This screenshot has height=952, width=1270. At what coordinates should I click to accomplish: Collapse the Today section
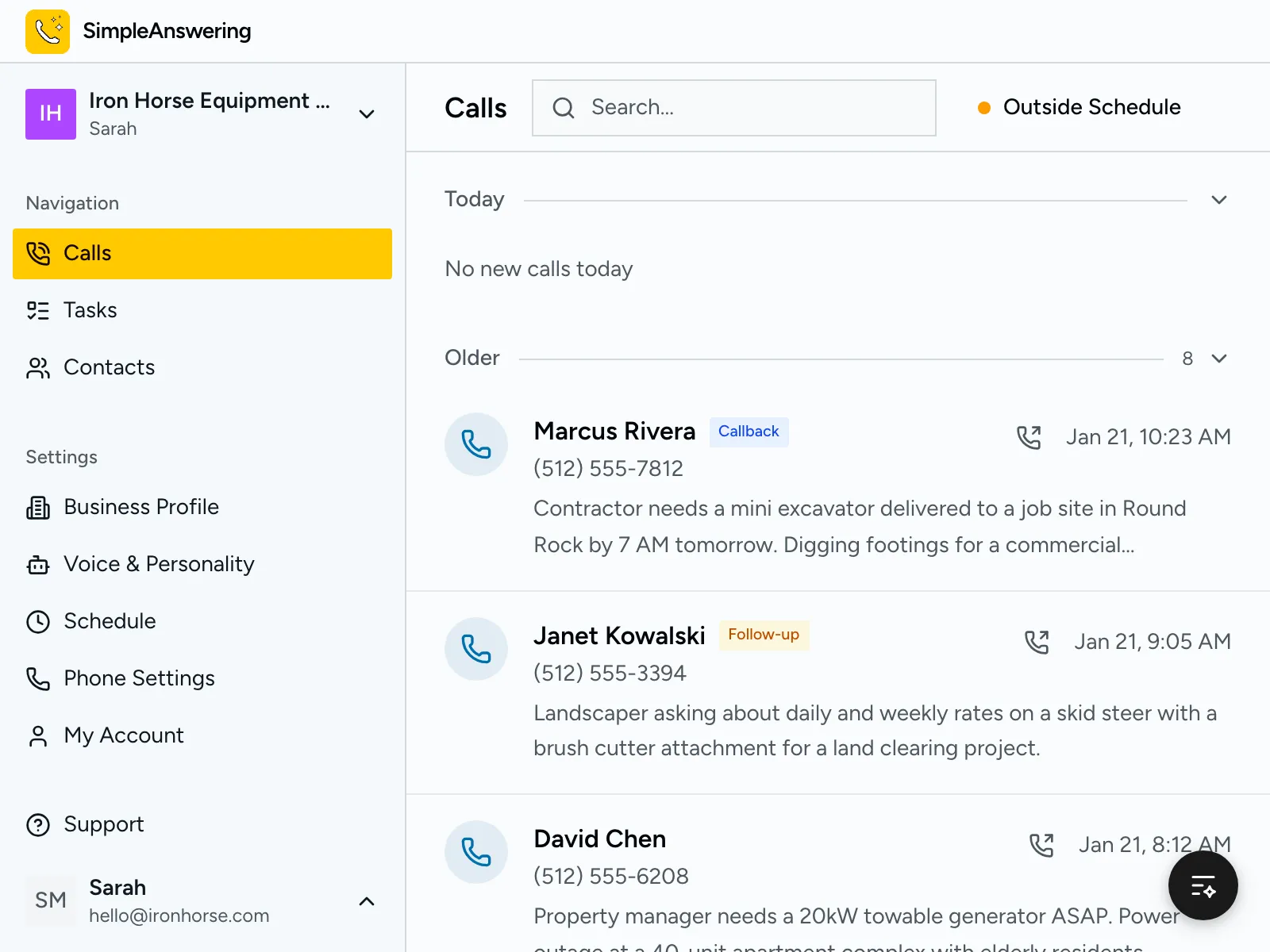tap(1220, 199)
